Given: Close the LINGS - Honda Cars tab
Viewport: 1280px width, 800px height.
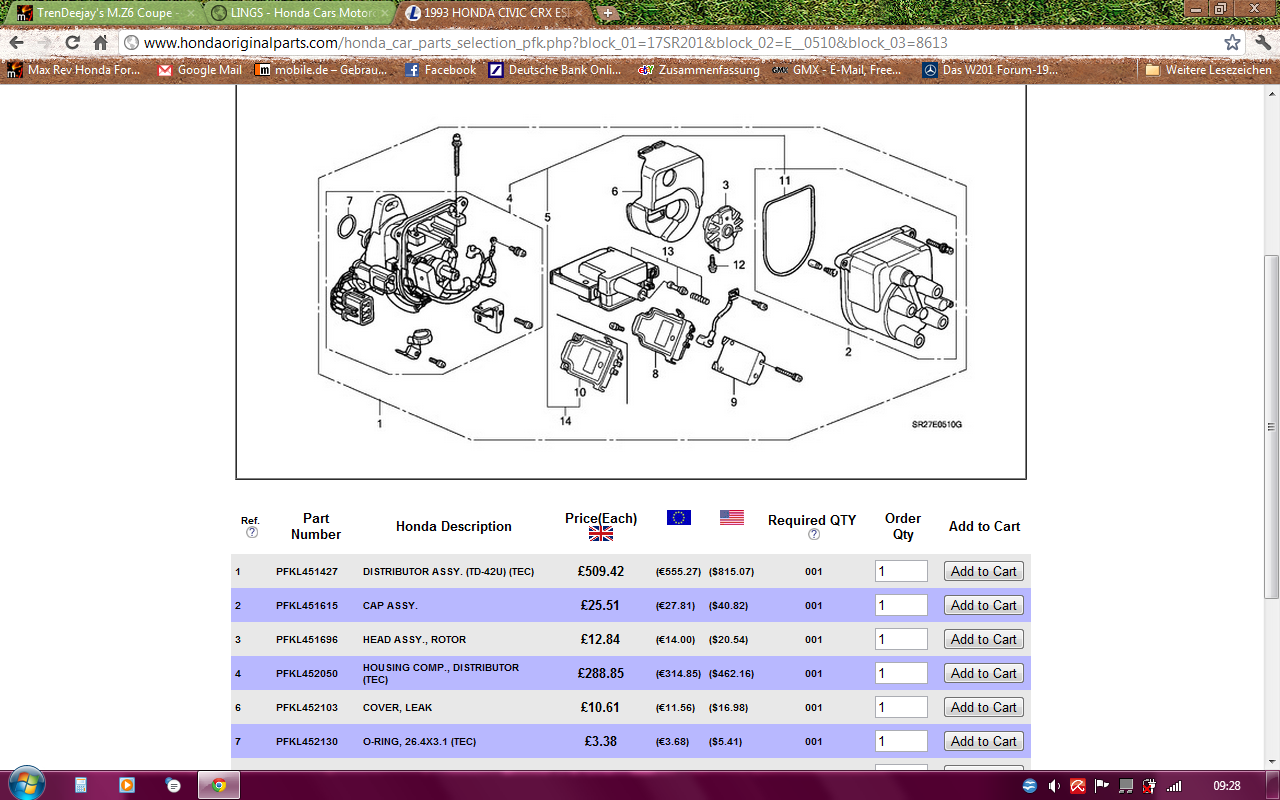Looking at the screenshot, I should (x=385, y=13).
